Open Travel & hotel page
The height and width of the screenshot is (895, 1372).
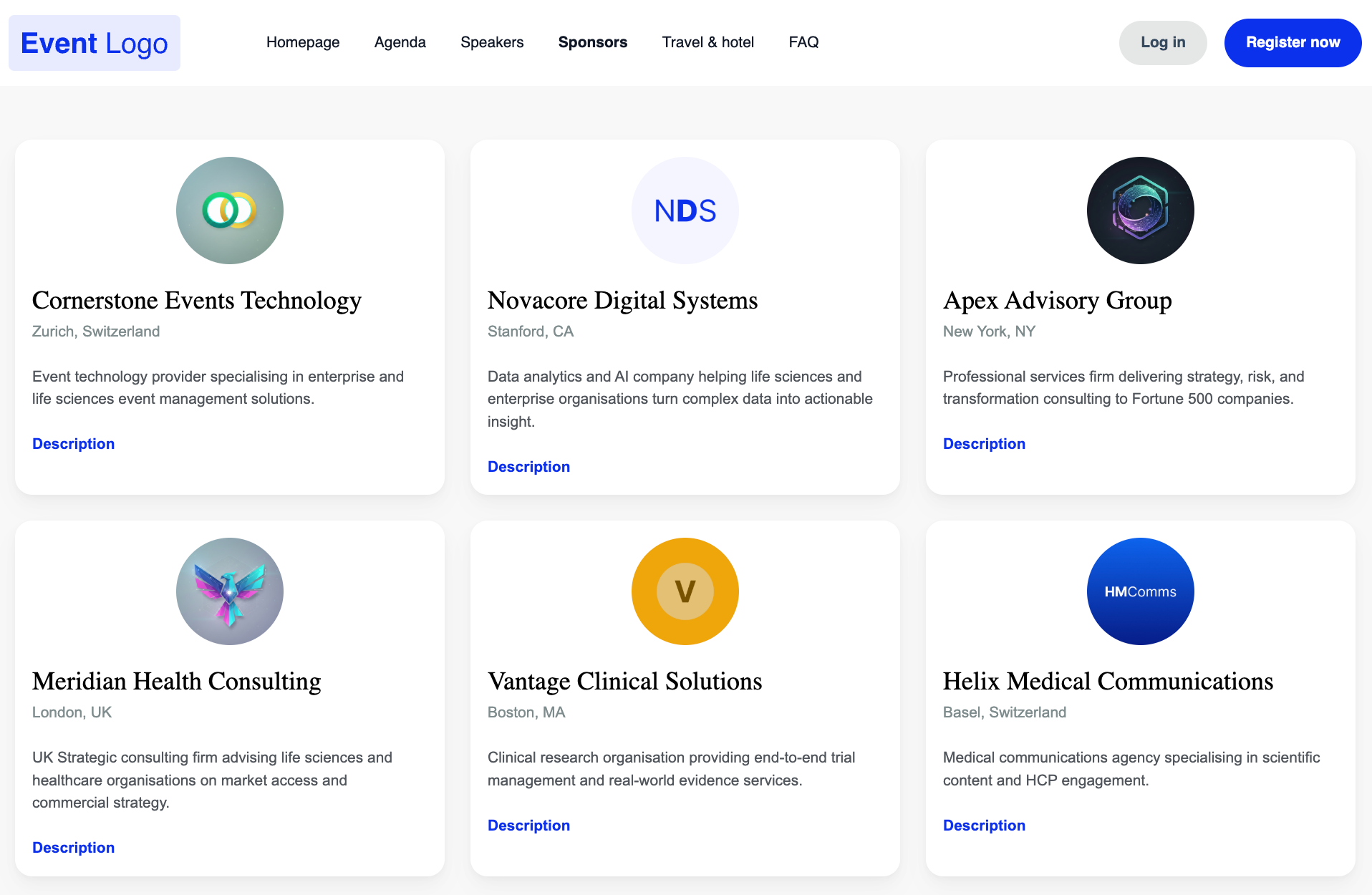(x=708, y=42)
